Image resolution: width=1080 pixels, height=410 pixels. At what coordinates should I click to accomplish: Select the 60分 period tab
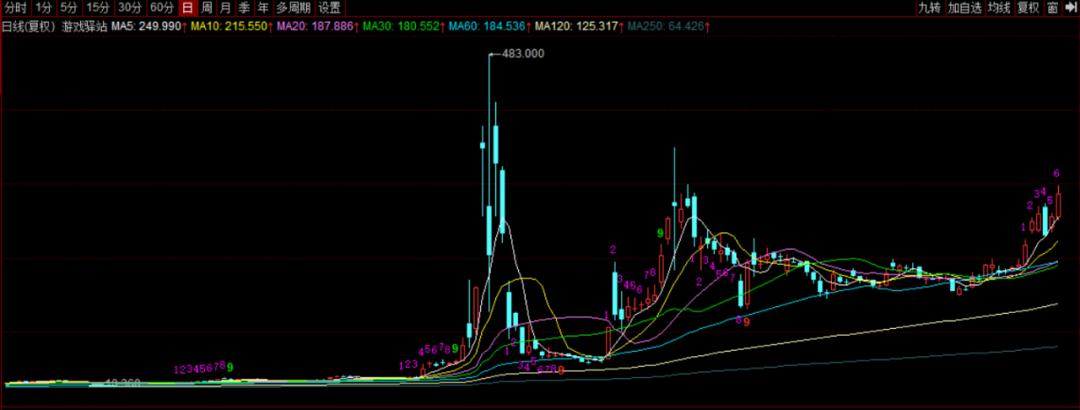(161, 8)
